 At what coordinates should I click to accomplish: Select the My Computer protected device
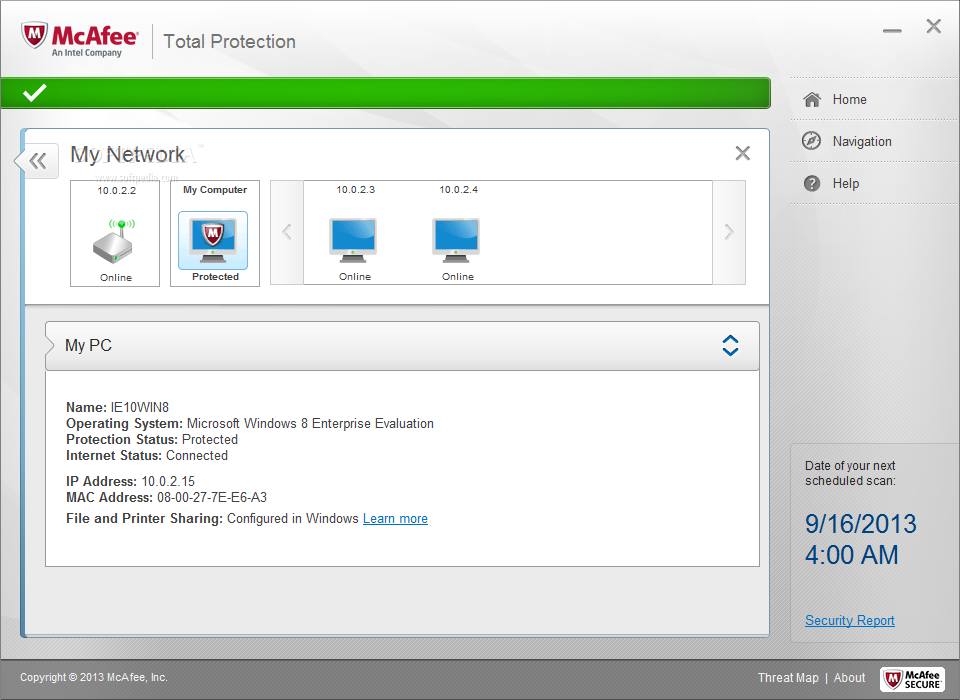pyautogui.click(x=215, y=233)
